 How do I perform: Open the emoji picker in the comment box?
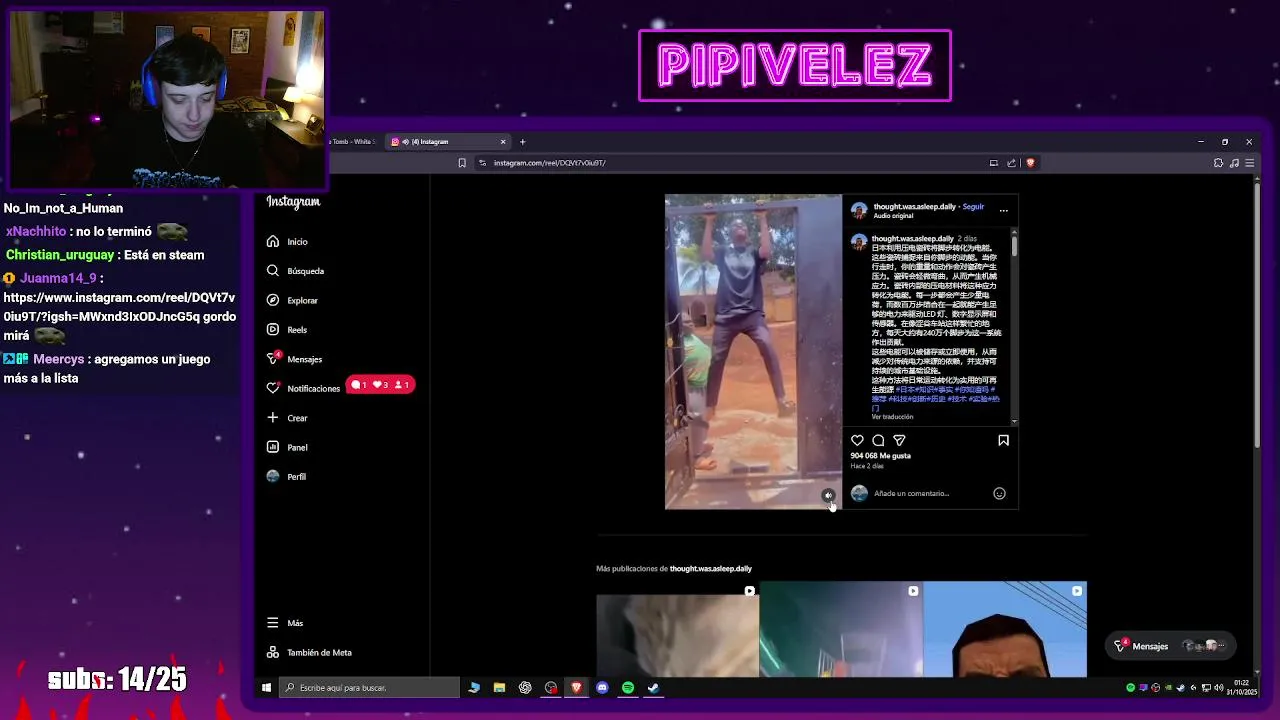pos(999,493)
